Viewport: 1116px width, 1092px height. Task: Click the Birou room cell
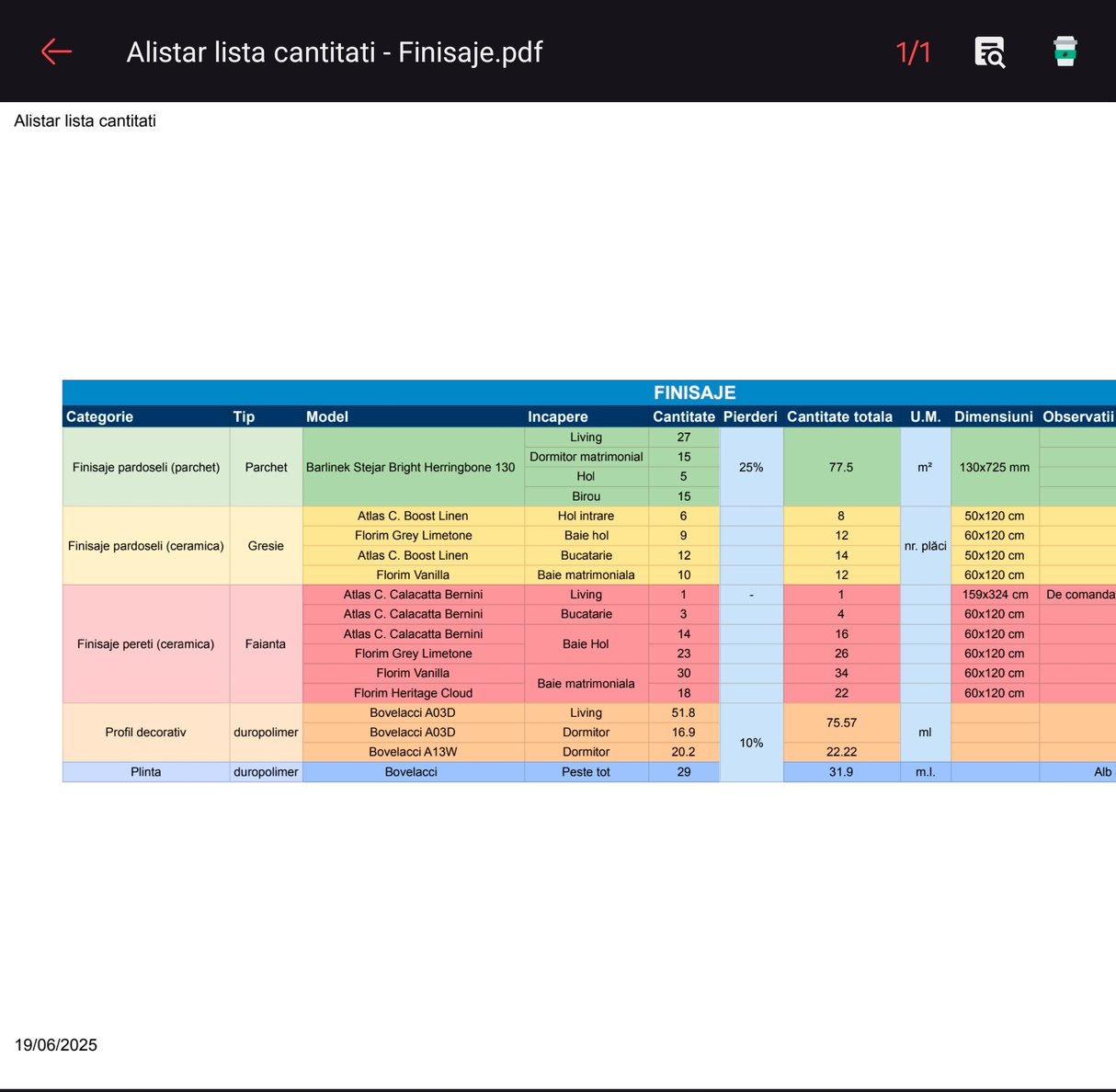(586, 496)
